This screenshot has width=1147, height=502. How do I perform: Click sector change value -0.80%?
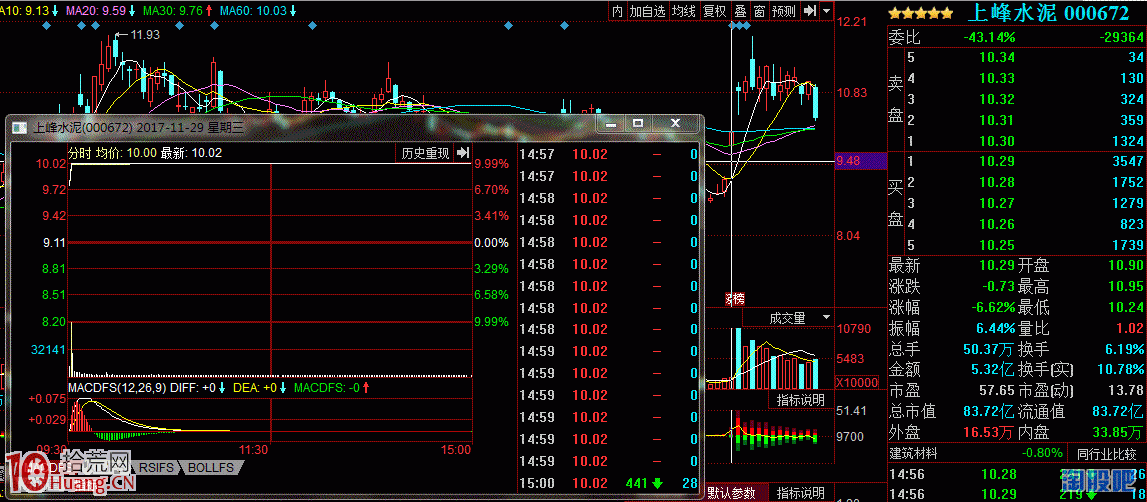[1041, 454]
